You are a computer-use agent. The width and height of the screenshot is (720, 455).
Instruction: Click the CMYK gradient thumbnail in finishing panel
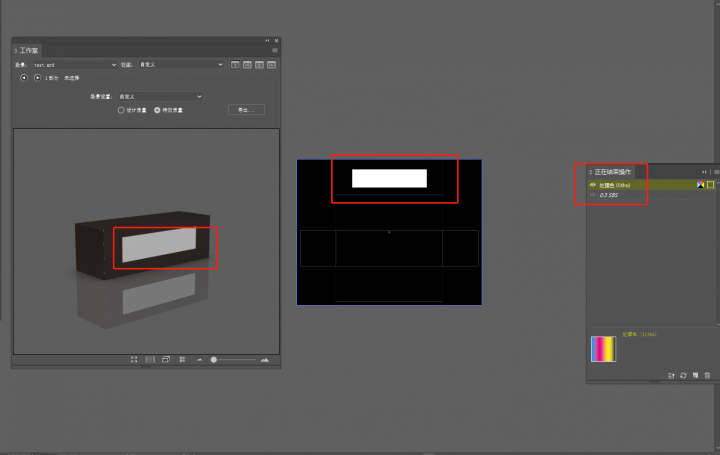click(603, 349)
